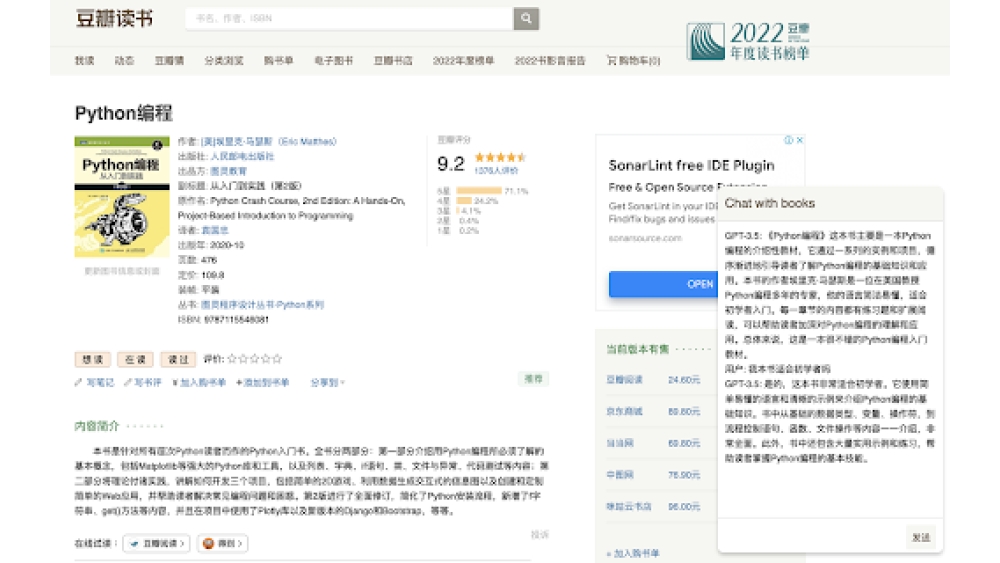Close the SonarLint ad with X
Image resolution: width=1000 pixels, height=563 pixels.
[800, 140]
